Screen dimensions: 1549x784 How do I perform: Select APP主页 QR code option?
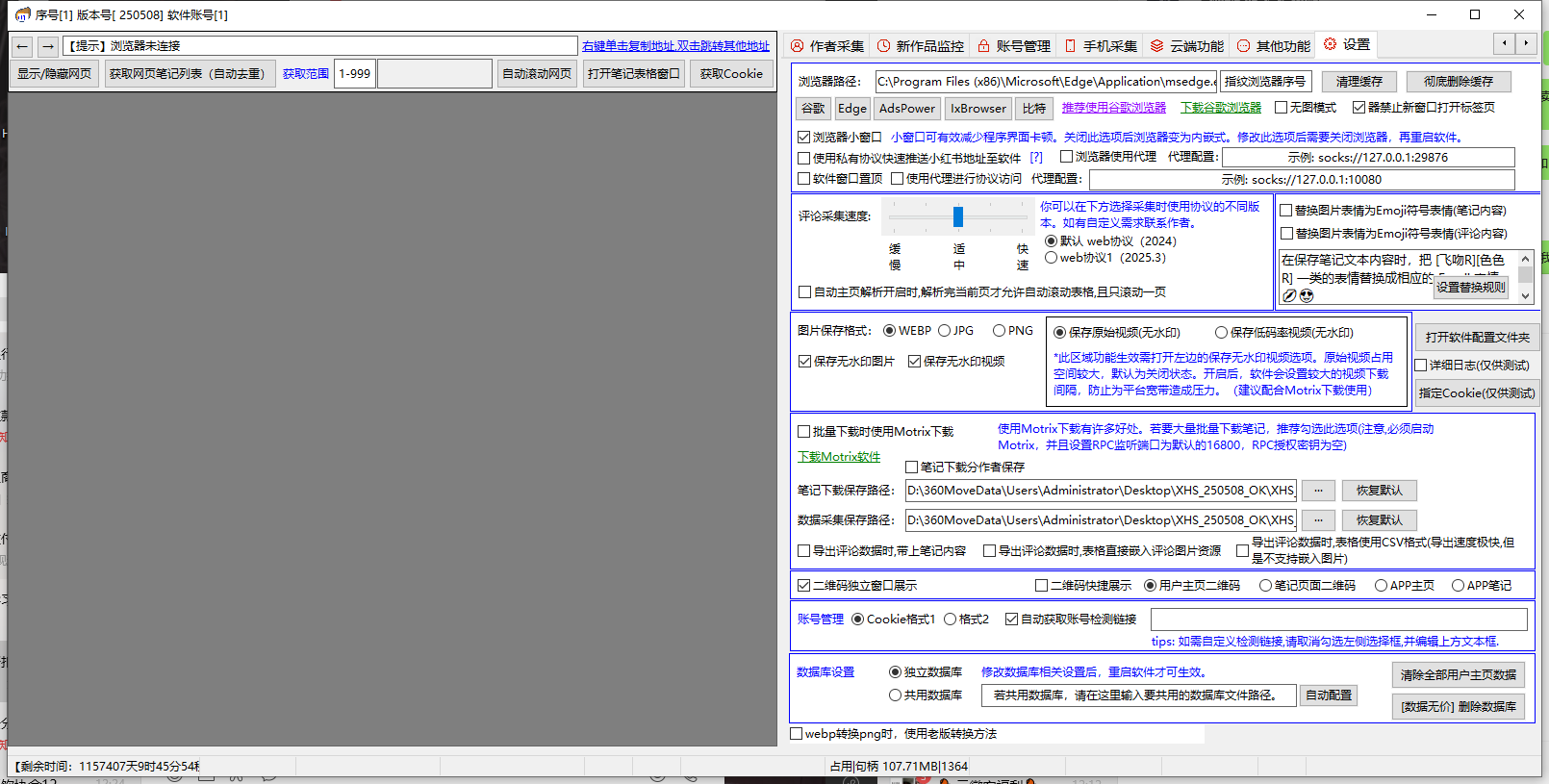click(x=1381, y=586)
